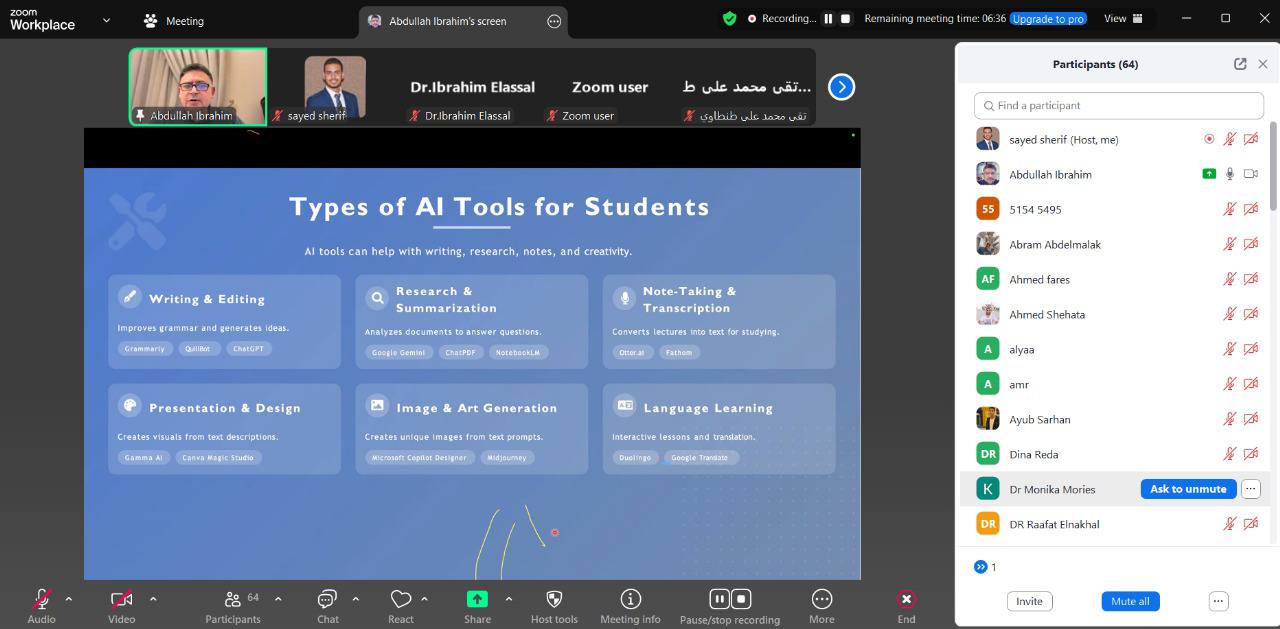
Task: Select participant 5154 5495 row
Action: [x=1115, y=209]
